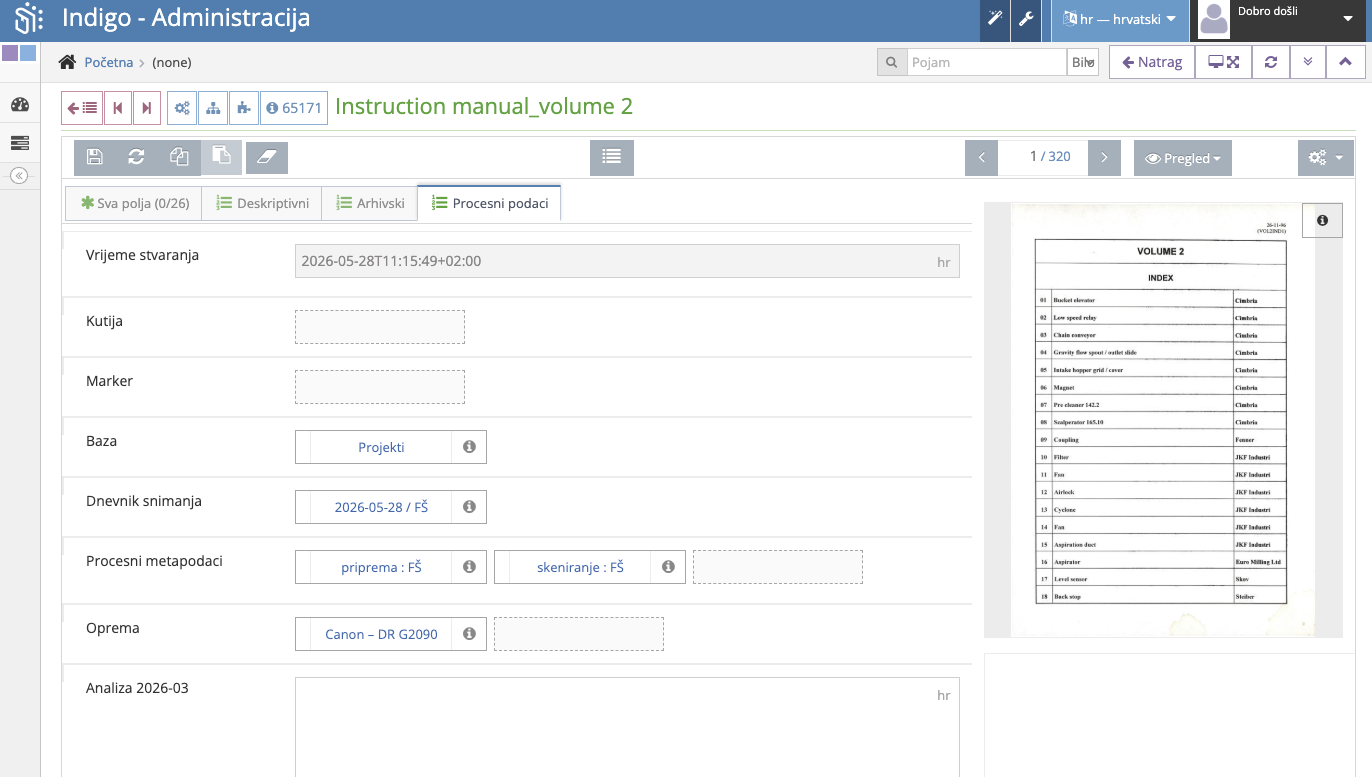Open the Projekti link in Baza
The image size is (1372, 777).
tap(381, 447)
